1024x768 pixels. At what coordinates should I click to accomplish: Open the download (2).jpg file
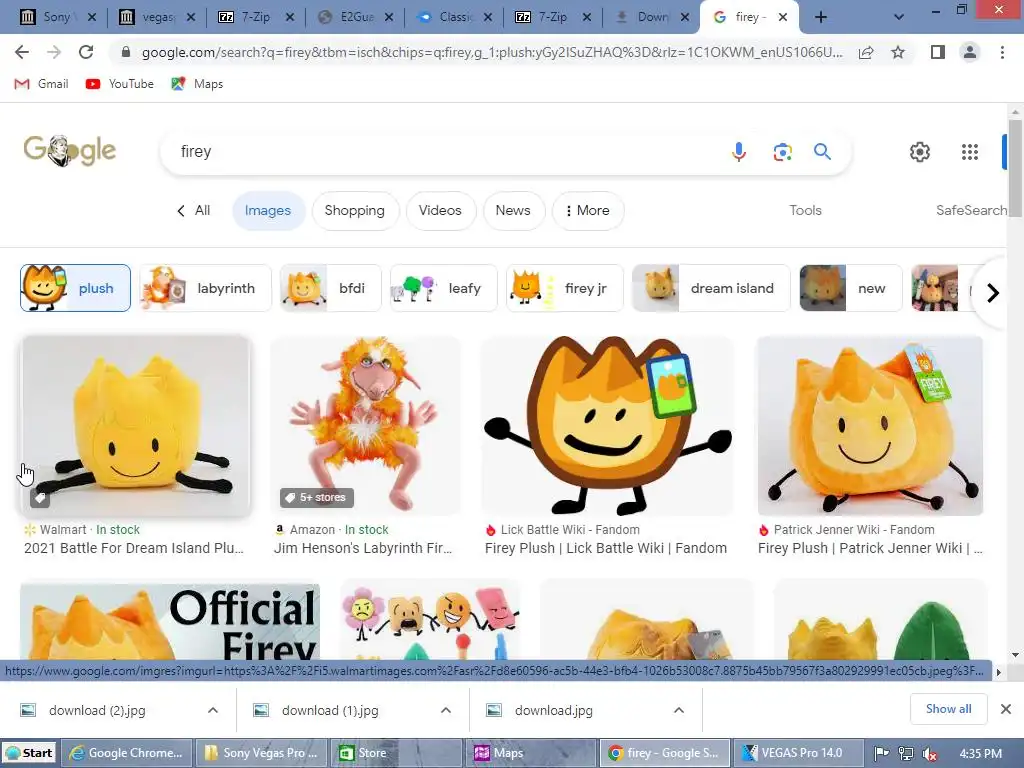pos(97,710)
